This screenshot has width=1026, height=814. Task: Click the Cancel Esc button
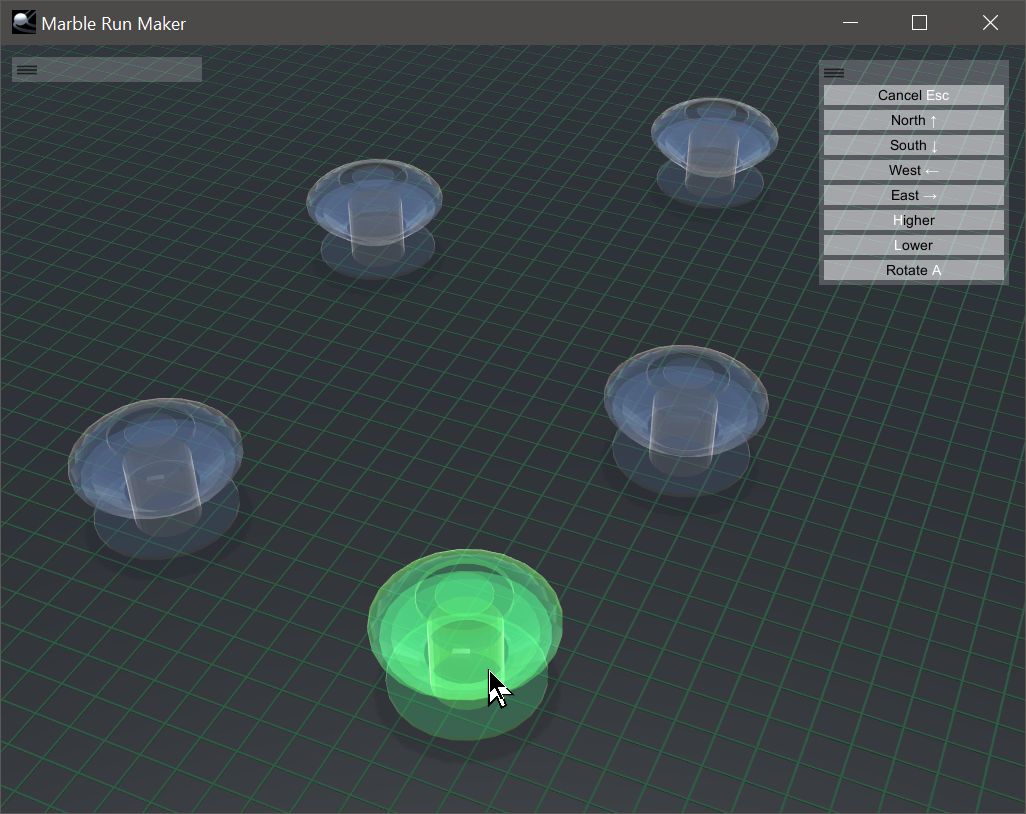(913, 96)
